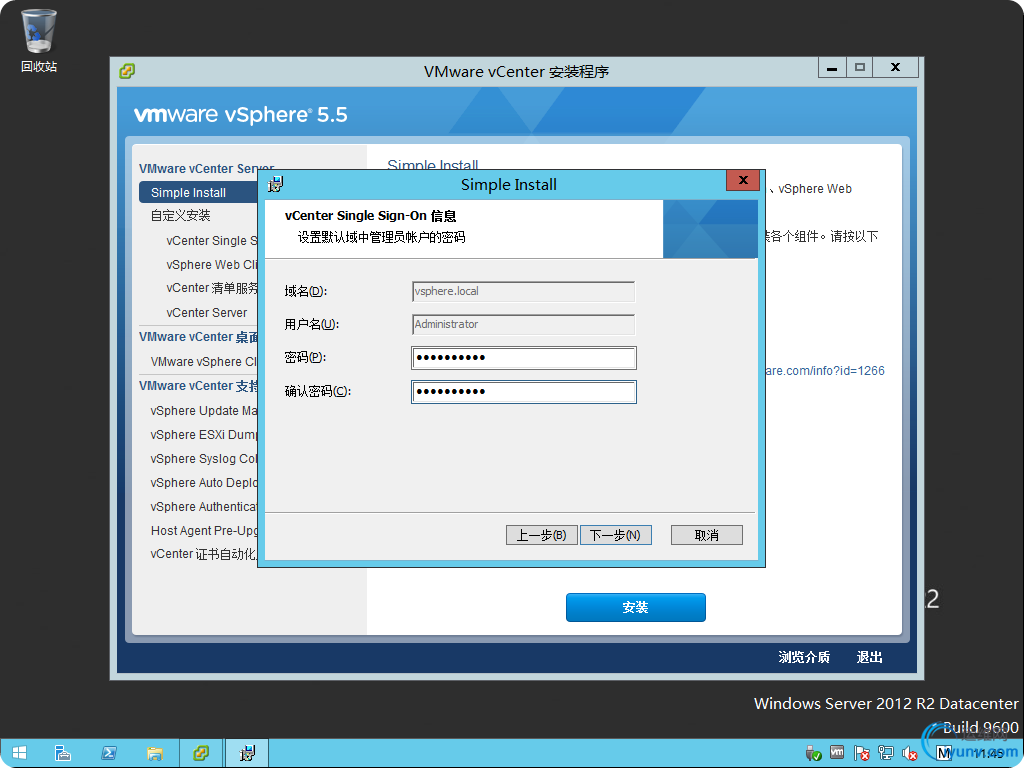Switch to VMware vCenter installer taskbar item

[x=200, y=753]
